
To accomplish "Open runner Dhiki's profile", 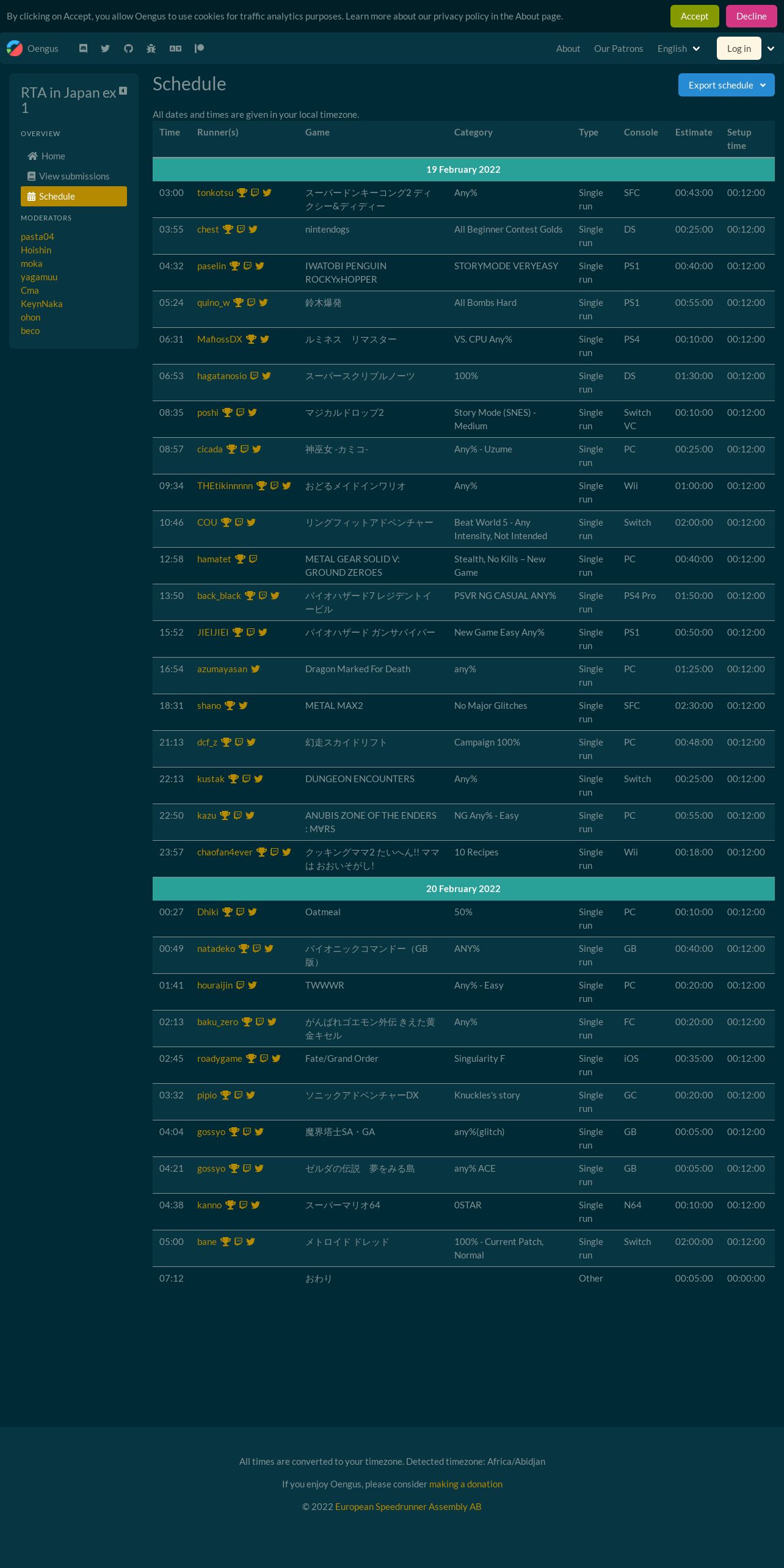I will coord(208,912).
